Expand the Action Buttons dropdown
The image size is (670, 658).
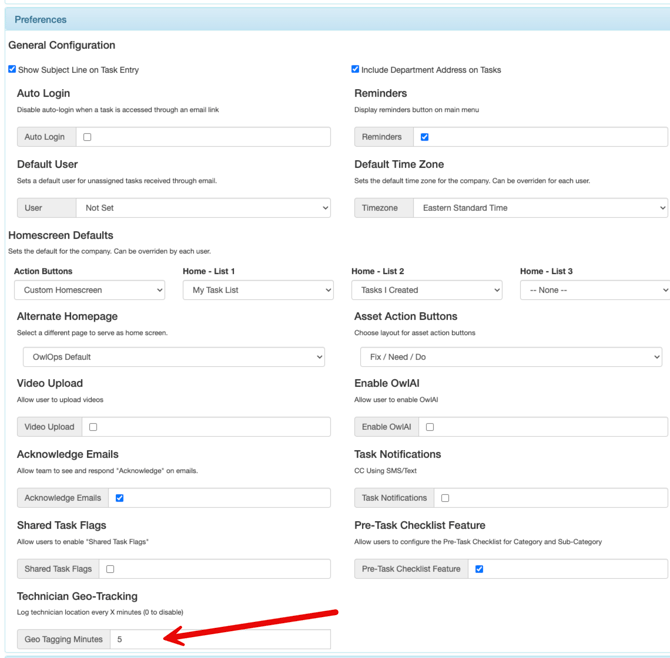(89, 290)
